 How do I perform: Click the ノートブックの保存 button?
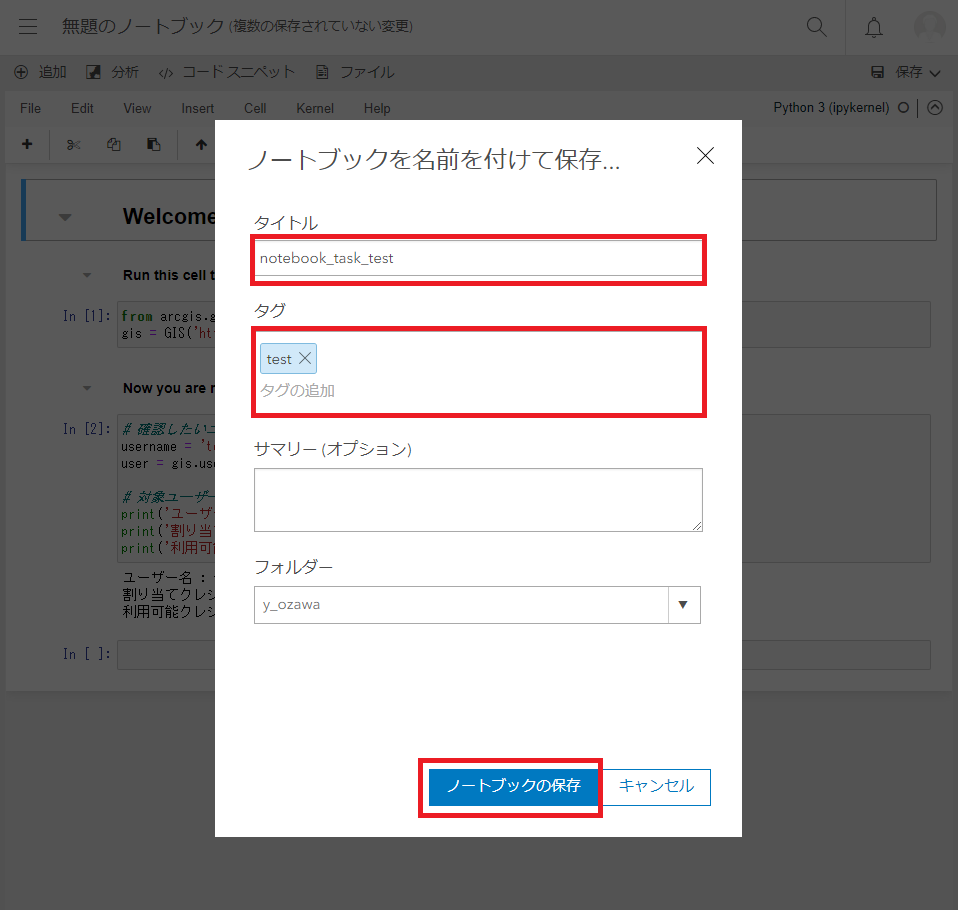point(513,787)
